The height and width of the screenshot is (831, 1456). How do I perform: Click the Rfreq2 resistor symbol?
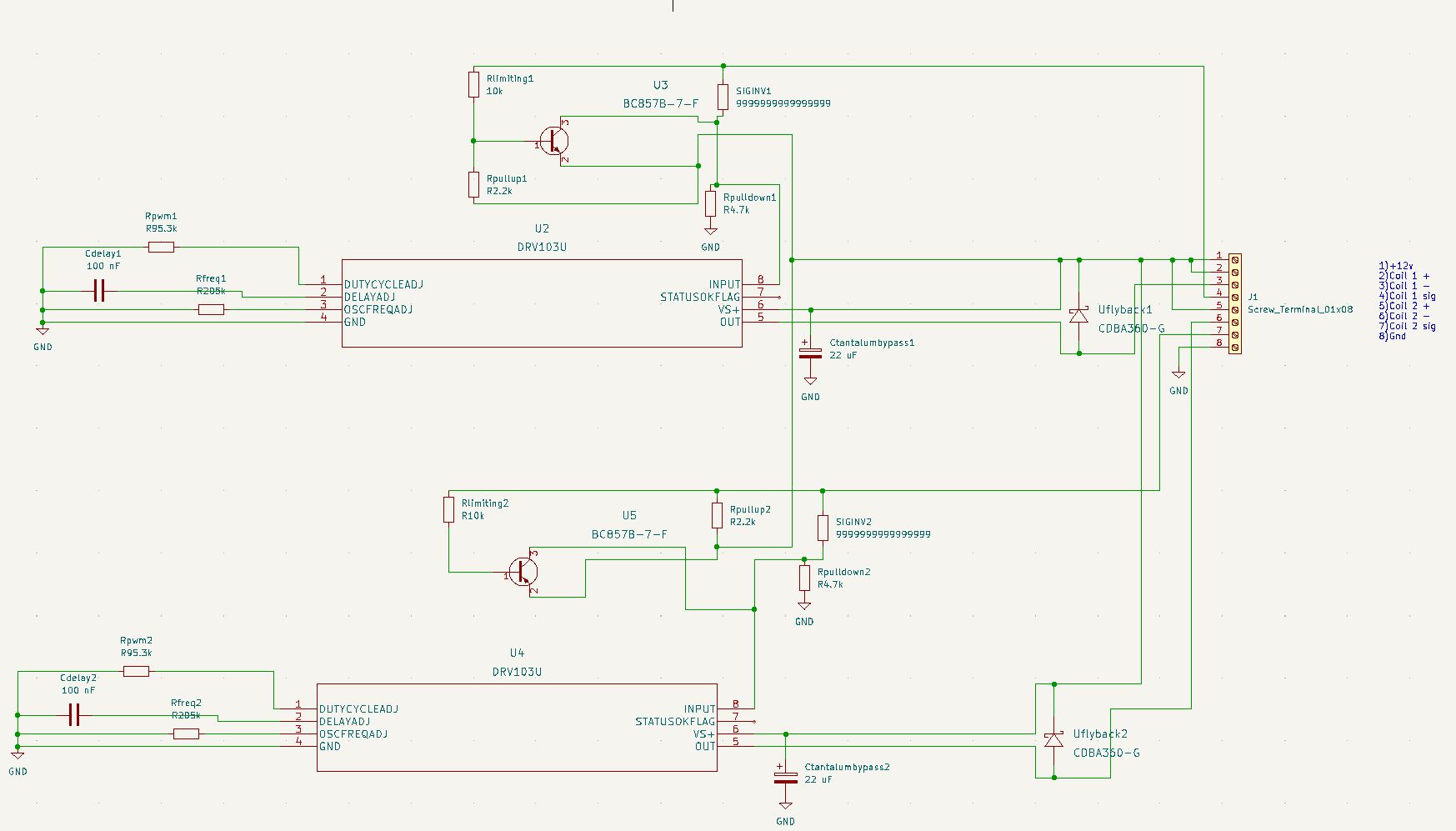click(x=186, y=733)
